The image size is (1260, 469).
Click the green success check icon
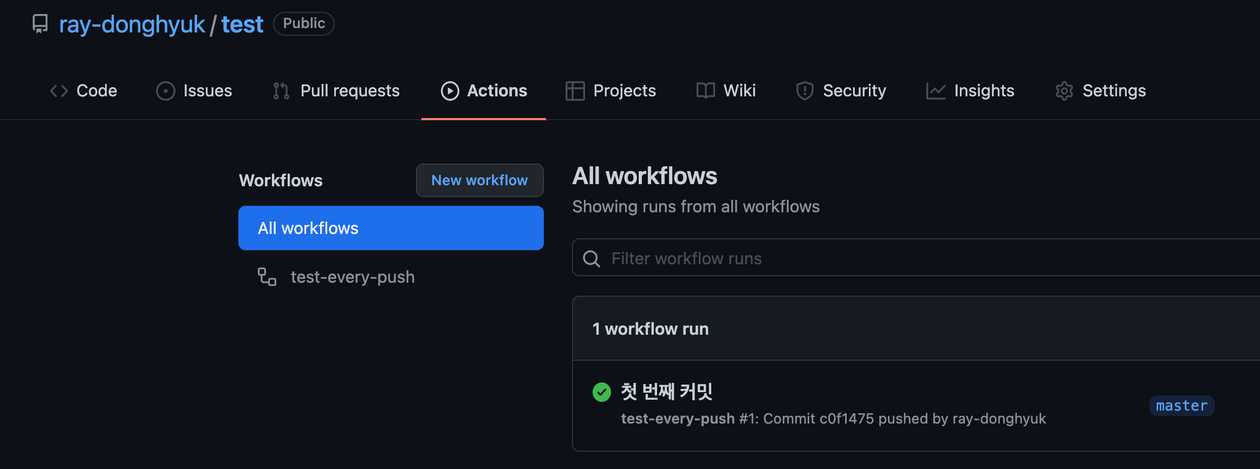coord(601,392)
